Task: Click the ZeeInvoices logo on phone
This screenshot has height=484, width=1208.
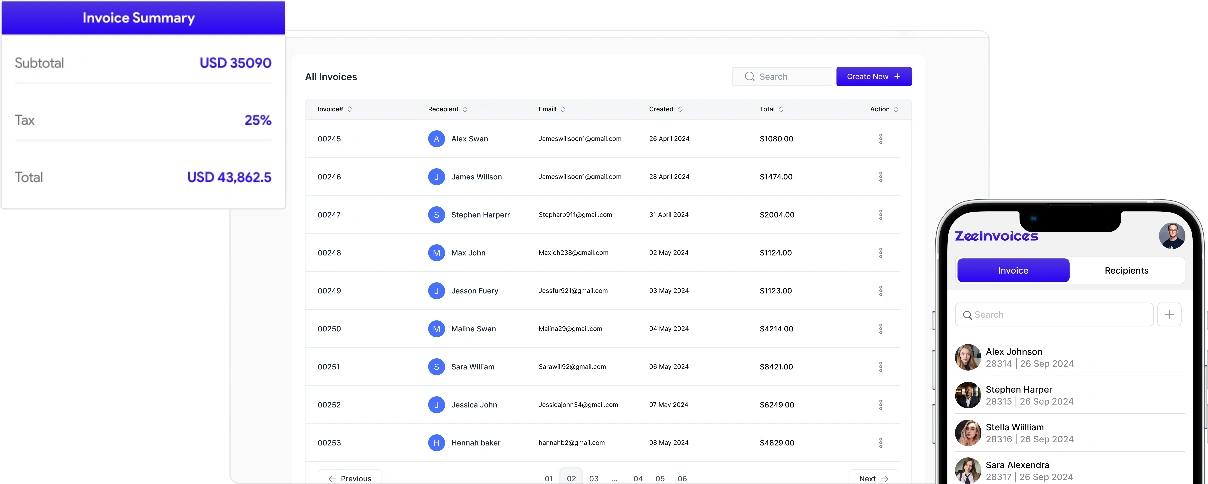Action: click(x=996, y=236)
